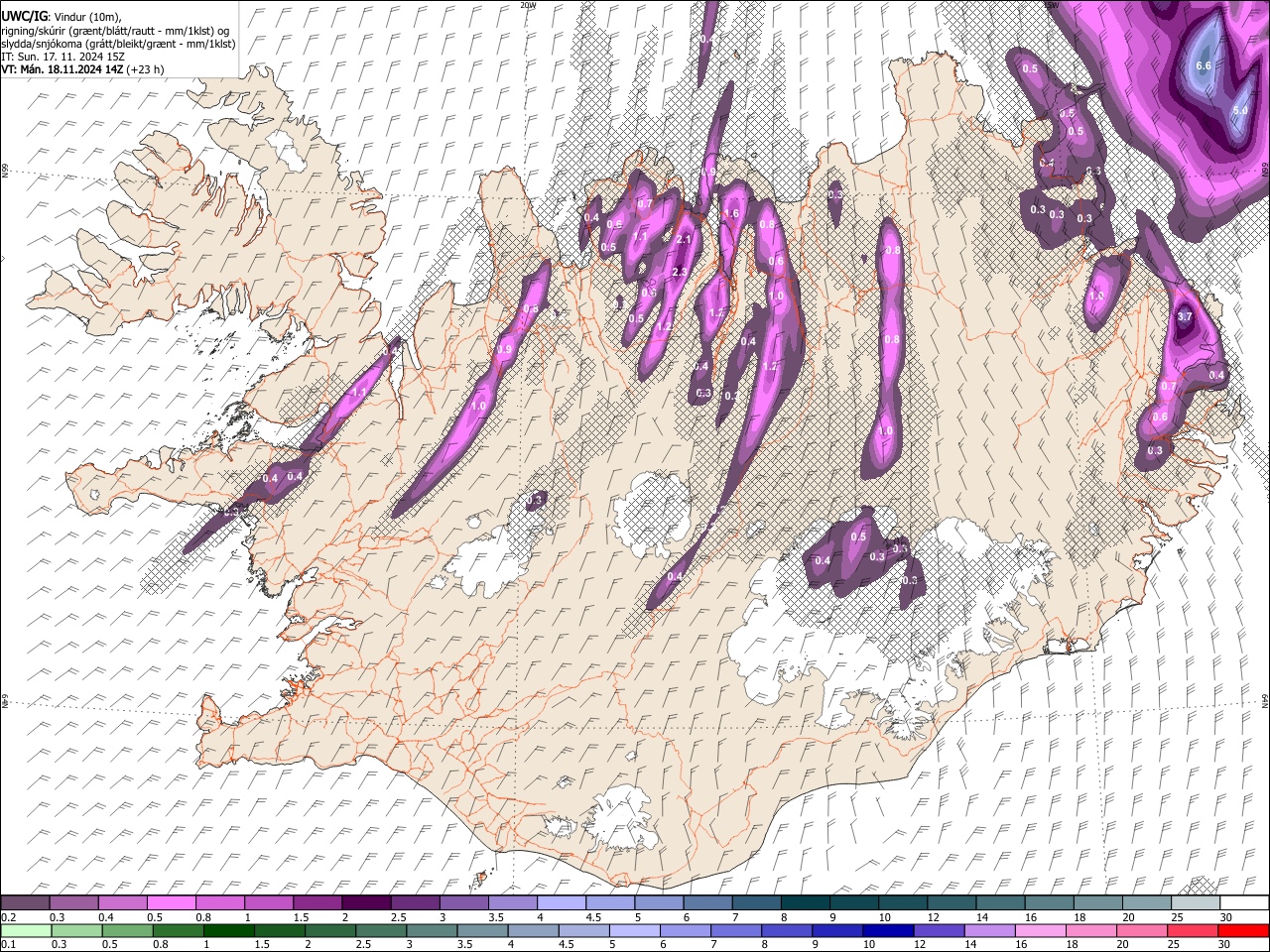Click the 2.3 snowfall value in the north

tap(680, 273)
